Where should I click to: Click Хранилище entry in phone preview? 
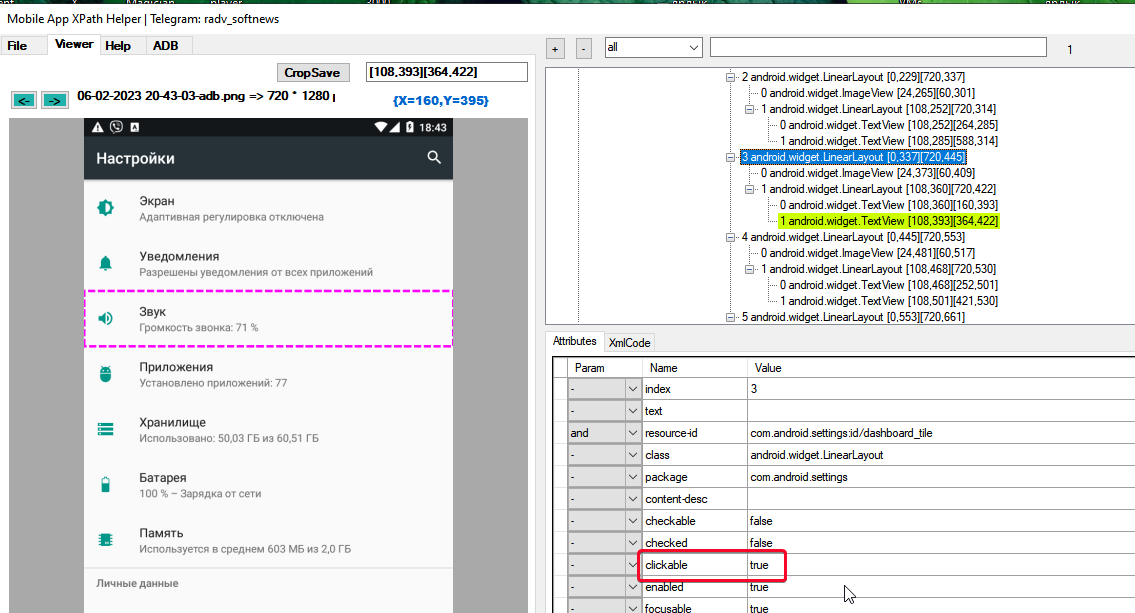coord(269,429)
